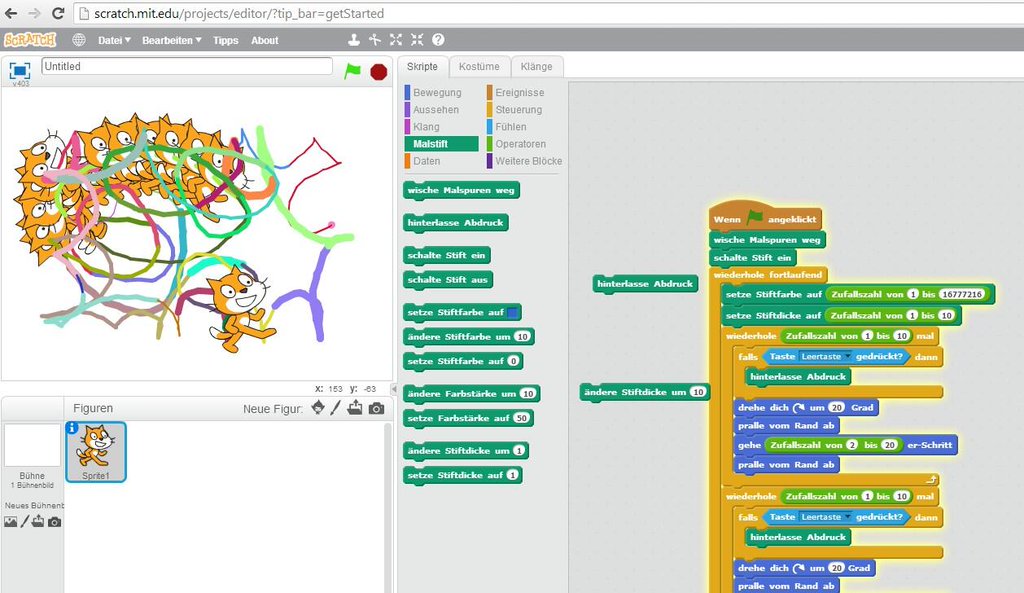Open the About link

pyautogui.click(x=264, y=40)
